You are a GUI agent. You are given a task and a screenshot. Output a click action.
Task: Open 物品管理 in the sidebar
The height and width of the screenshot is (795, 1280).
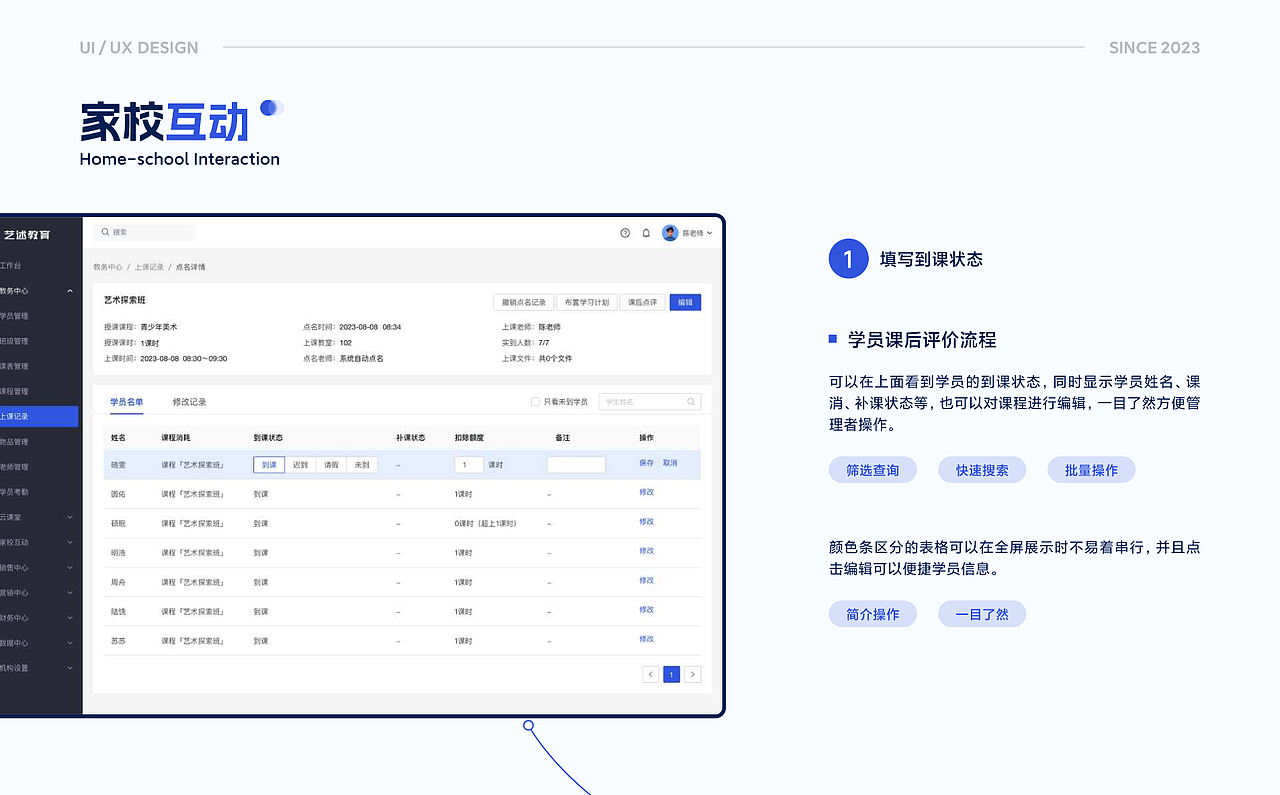coord(14,442)
